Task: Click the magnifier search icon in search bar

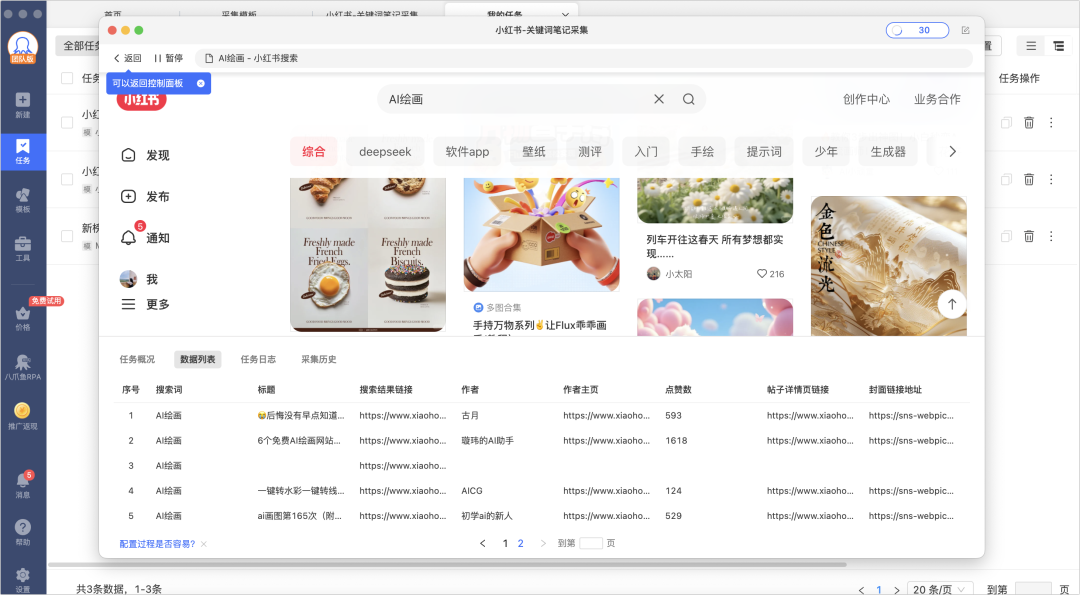Action: pos(689,99)
